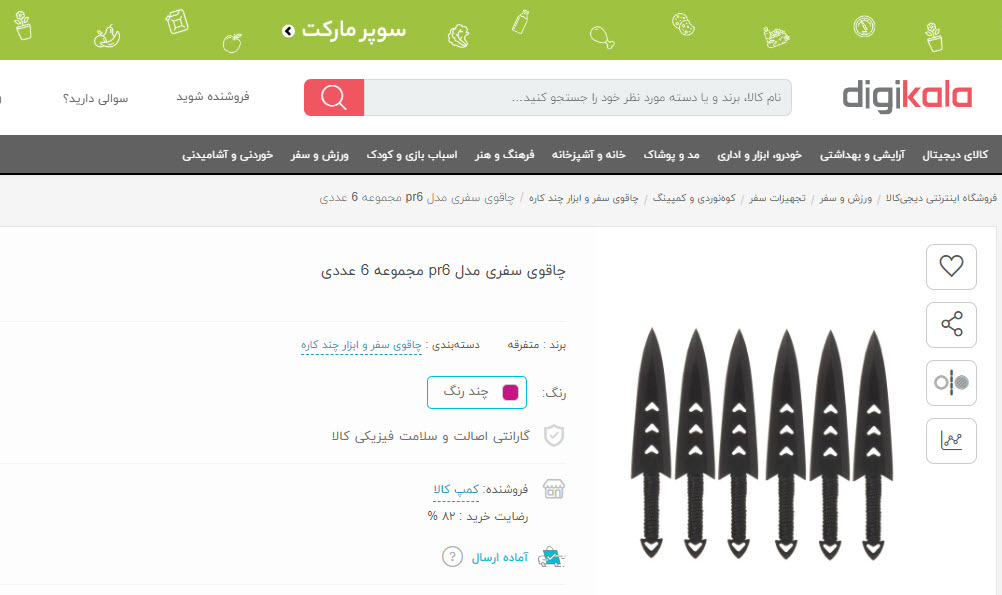Click فروشنده شوید link
Image resolution: width=1002 pixels, height=595 pixels.
coord(213,97)
